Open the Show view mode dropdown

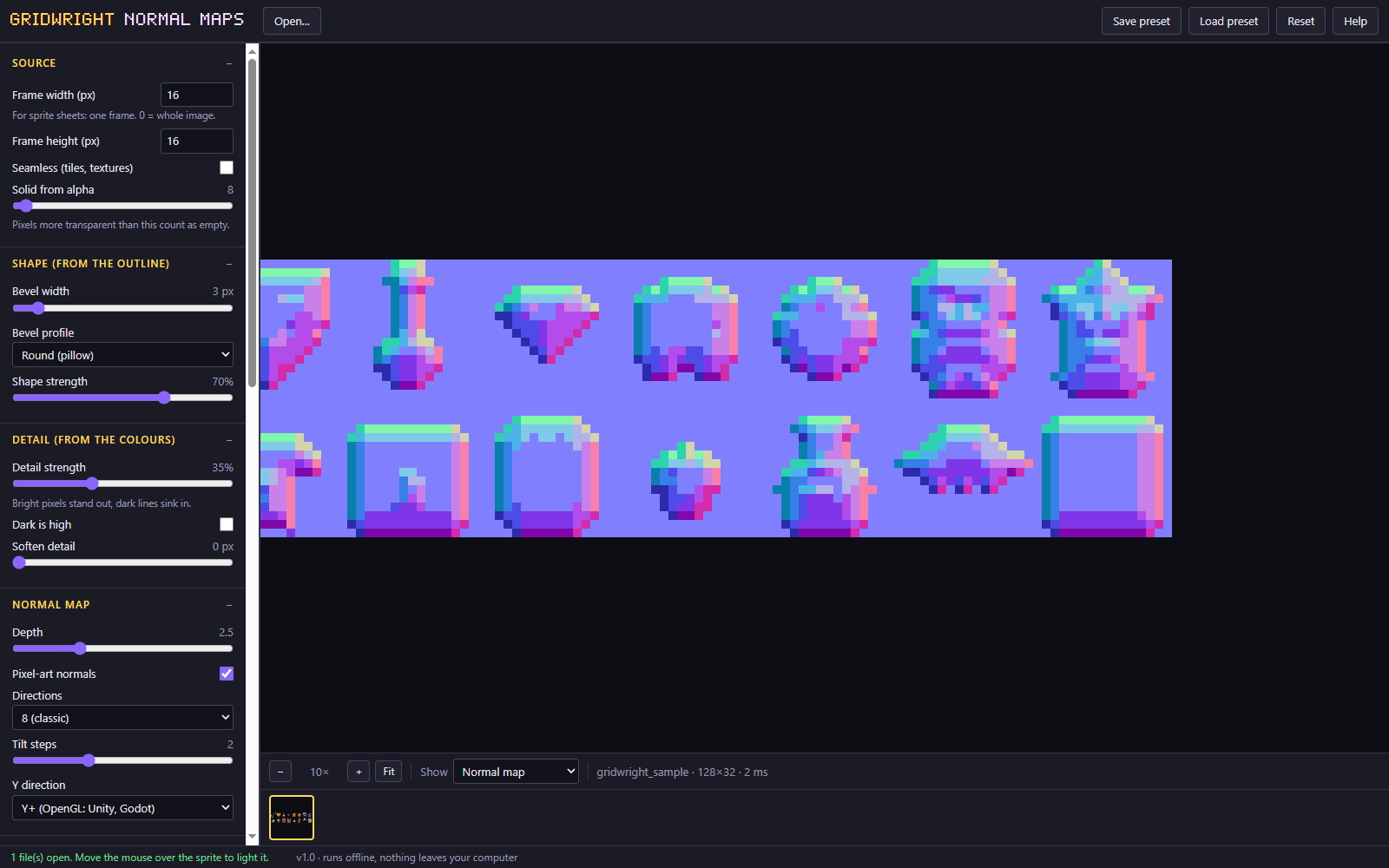516,772
